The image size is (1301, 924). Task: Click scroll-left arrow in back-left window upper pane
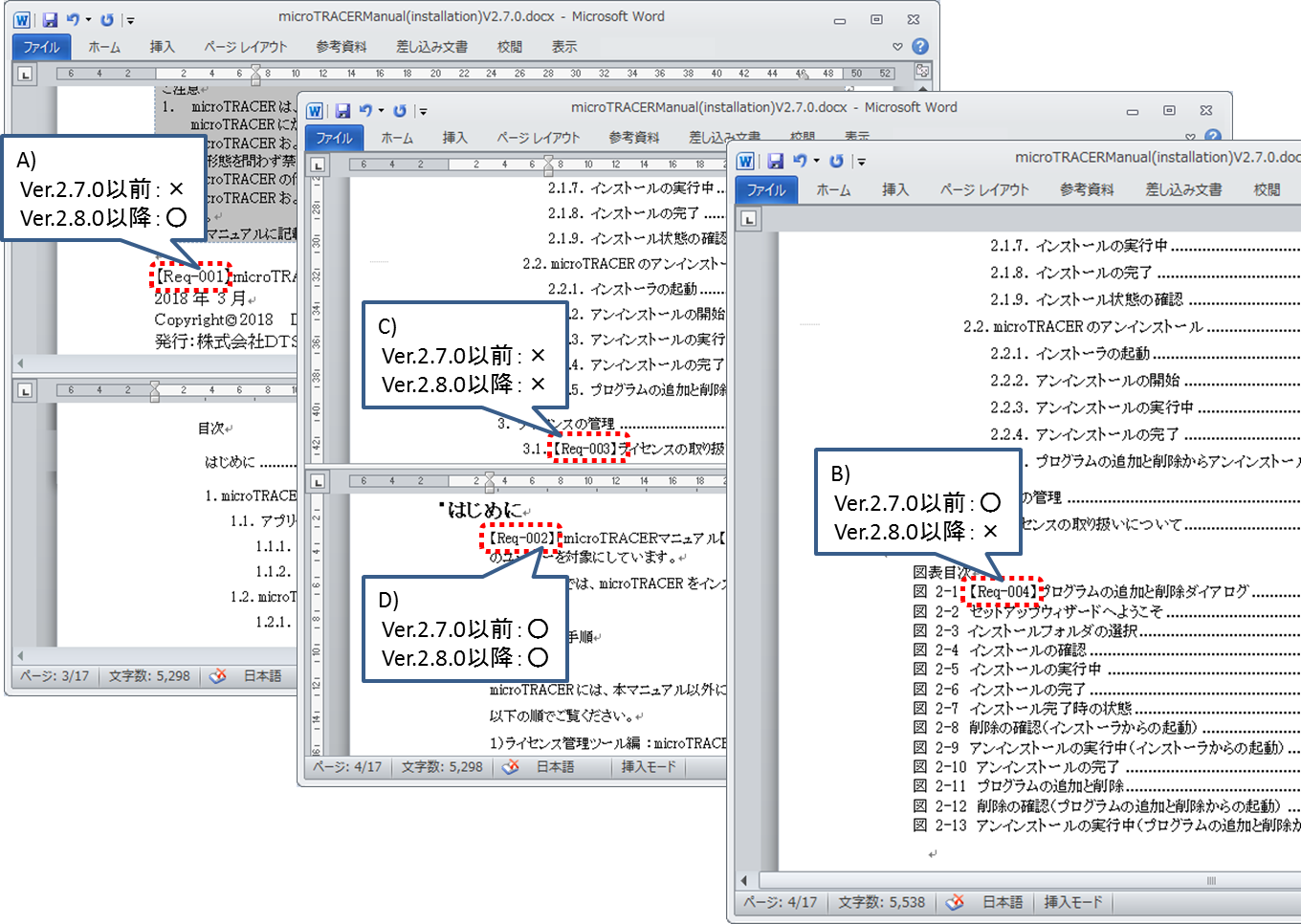[20, 363]
